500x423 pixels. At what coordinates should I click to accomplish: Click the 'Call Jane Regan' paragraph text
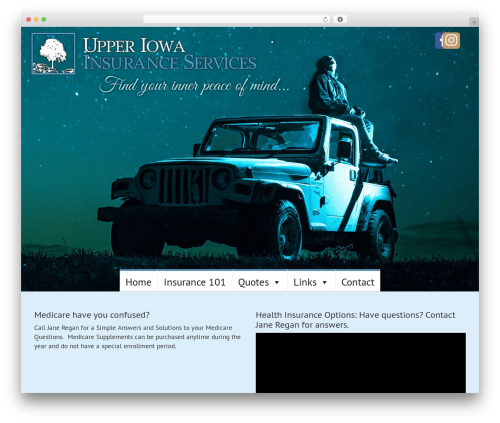pos(137,337)
